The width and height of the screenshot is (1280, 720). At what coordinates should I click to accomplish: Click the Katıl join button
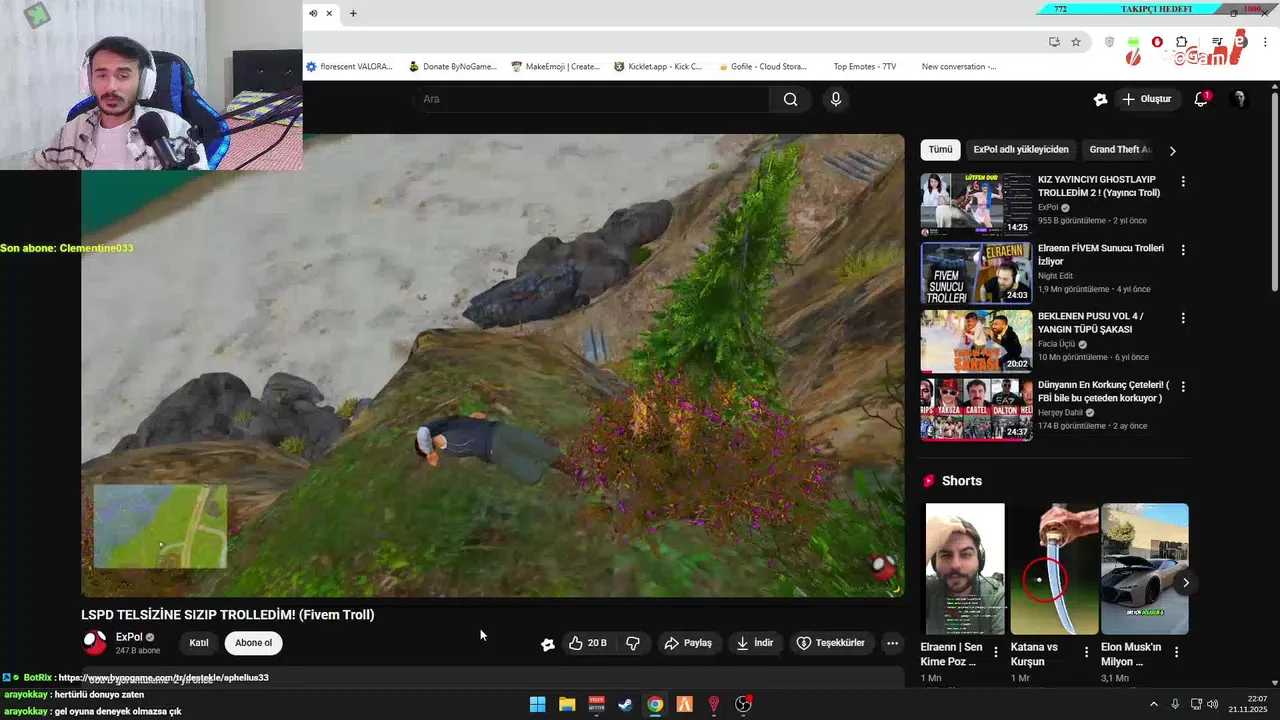(199, 643)
